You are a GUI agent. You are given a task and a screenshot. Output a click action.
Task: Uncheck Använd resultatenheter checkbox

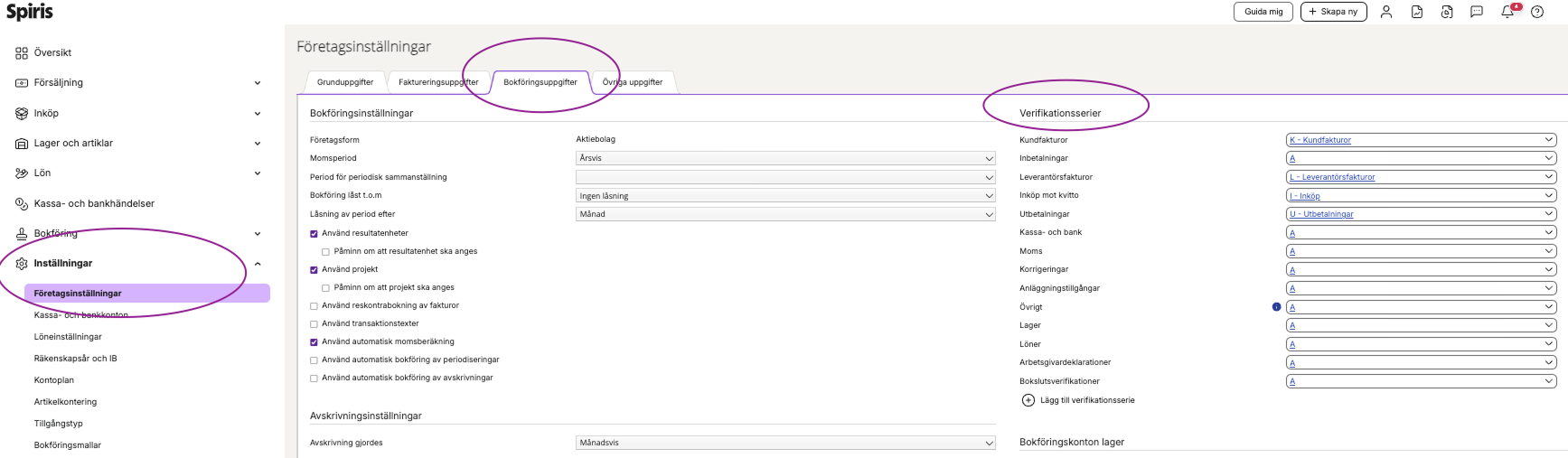tap(314, 234)
